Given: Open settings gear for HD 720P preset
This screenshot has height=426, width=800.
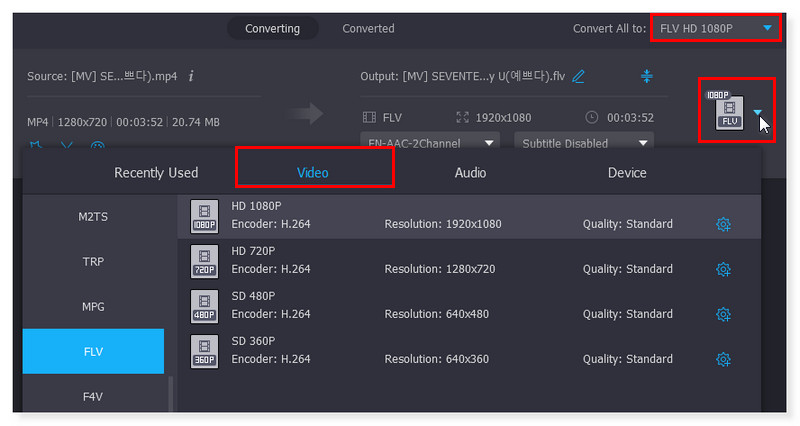Looking at the screenshot, I should coord(724,269).
